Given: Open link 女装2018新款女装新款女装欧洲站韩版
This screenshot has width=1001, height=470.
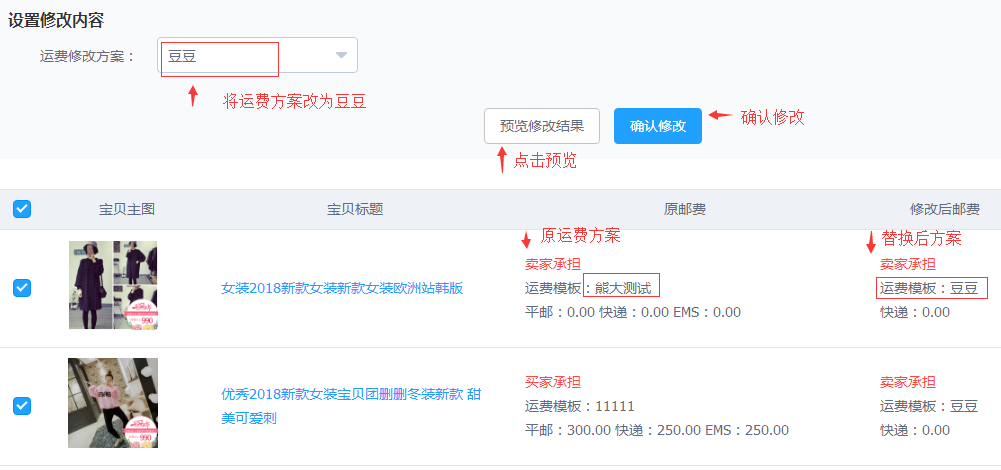Looking at the screenshot, I should click(342, 288).
